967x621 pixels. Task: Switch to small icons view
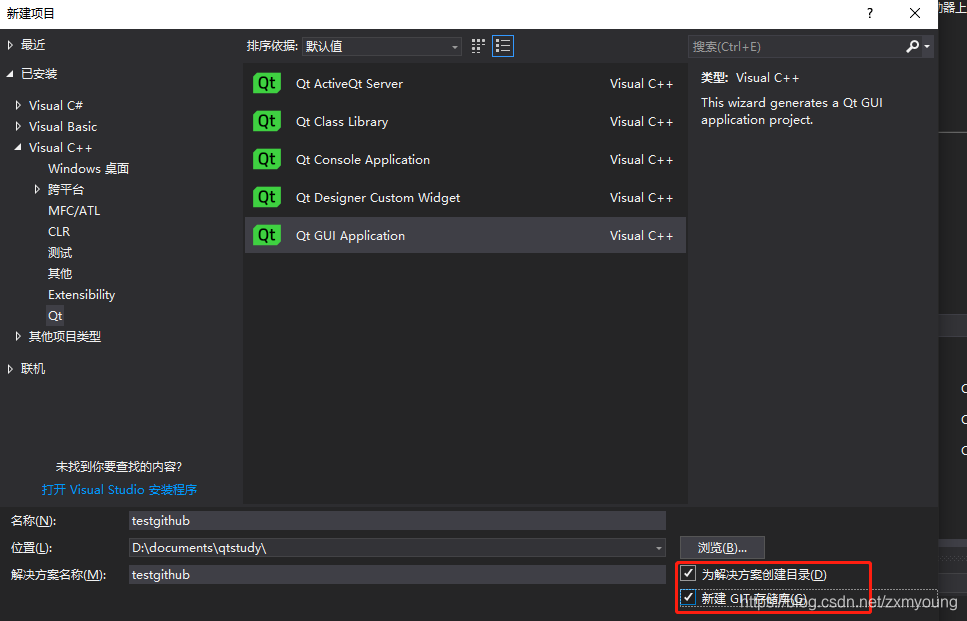click(x=477, y=45)
